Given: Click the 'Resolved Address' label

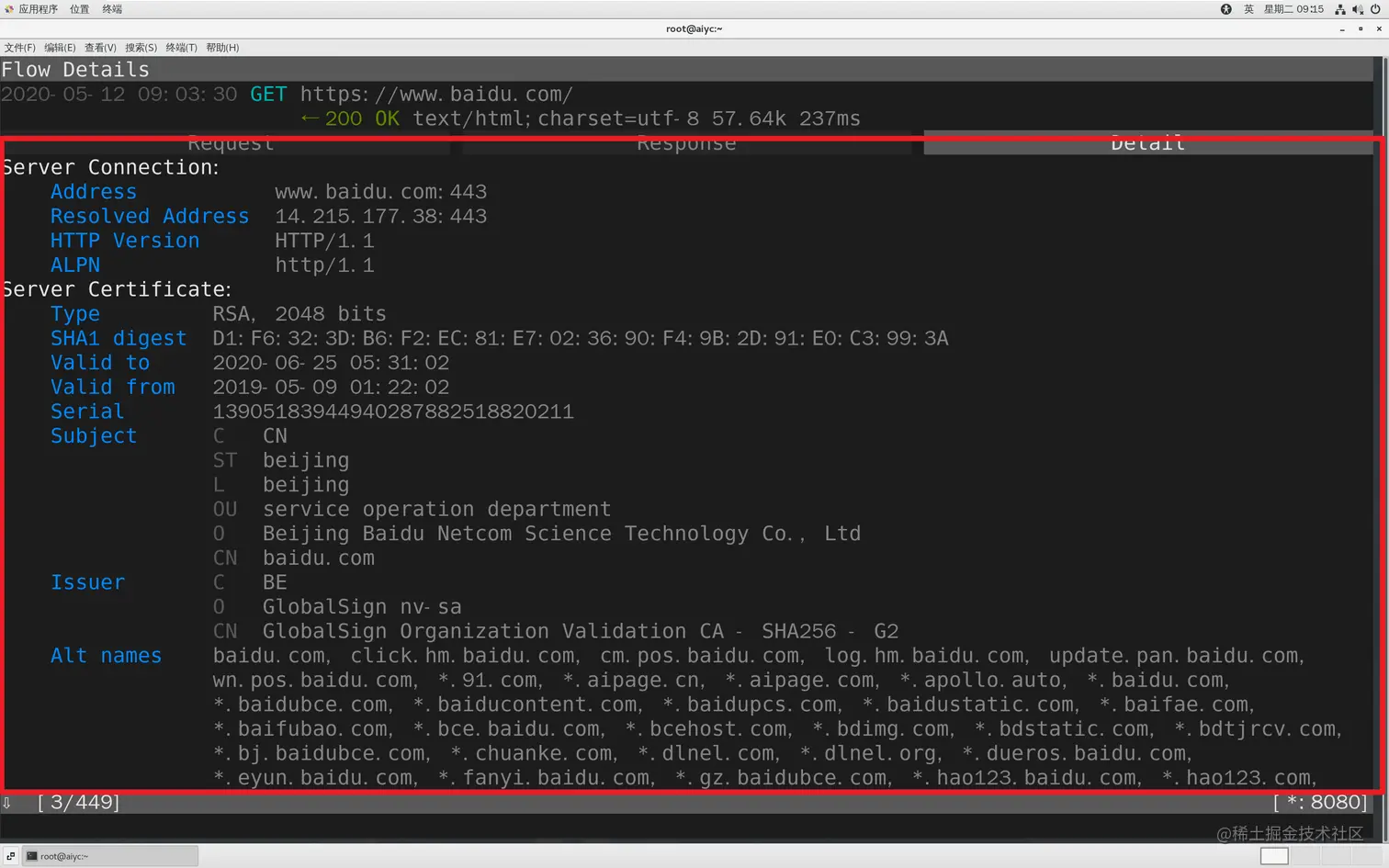Looking at the screenshot, I should (x=150, y=216).
